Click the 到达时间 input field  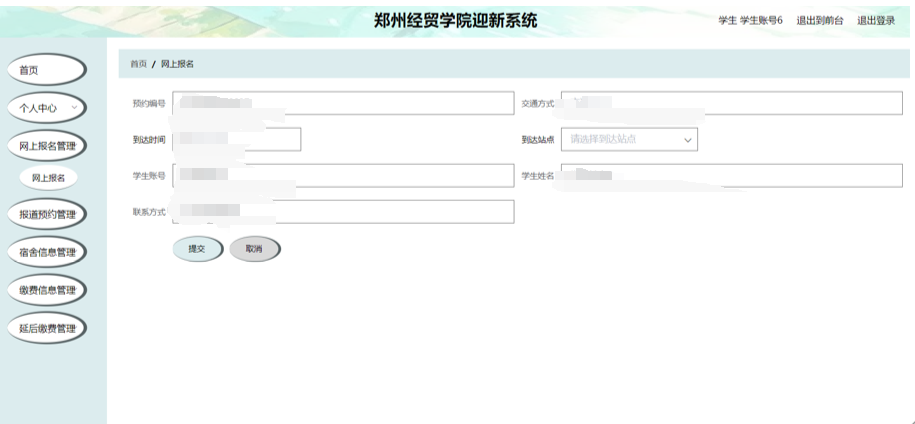click(x=237, y=139)
